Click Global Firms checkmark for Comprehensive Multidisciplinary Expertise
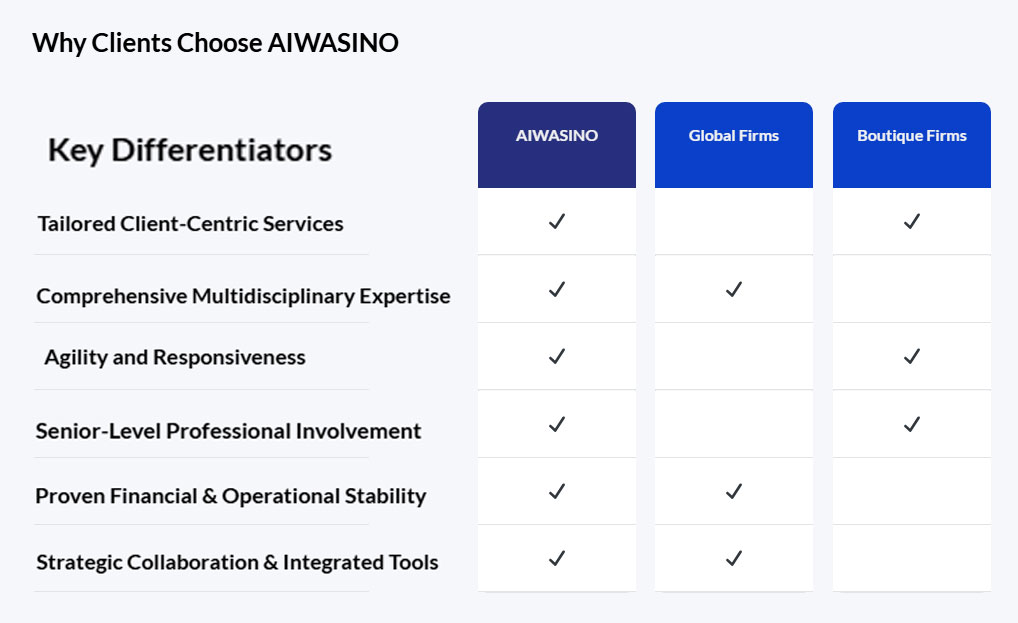Viewport: 1018px width, 623px height. tap(734, 289)
